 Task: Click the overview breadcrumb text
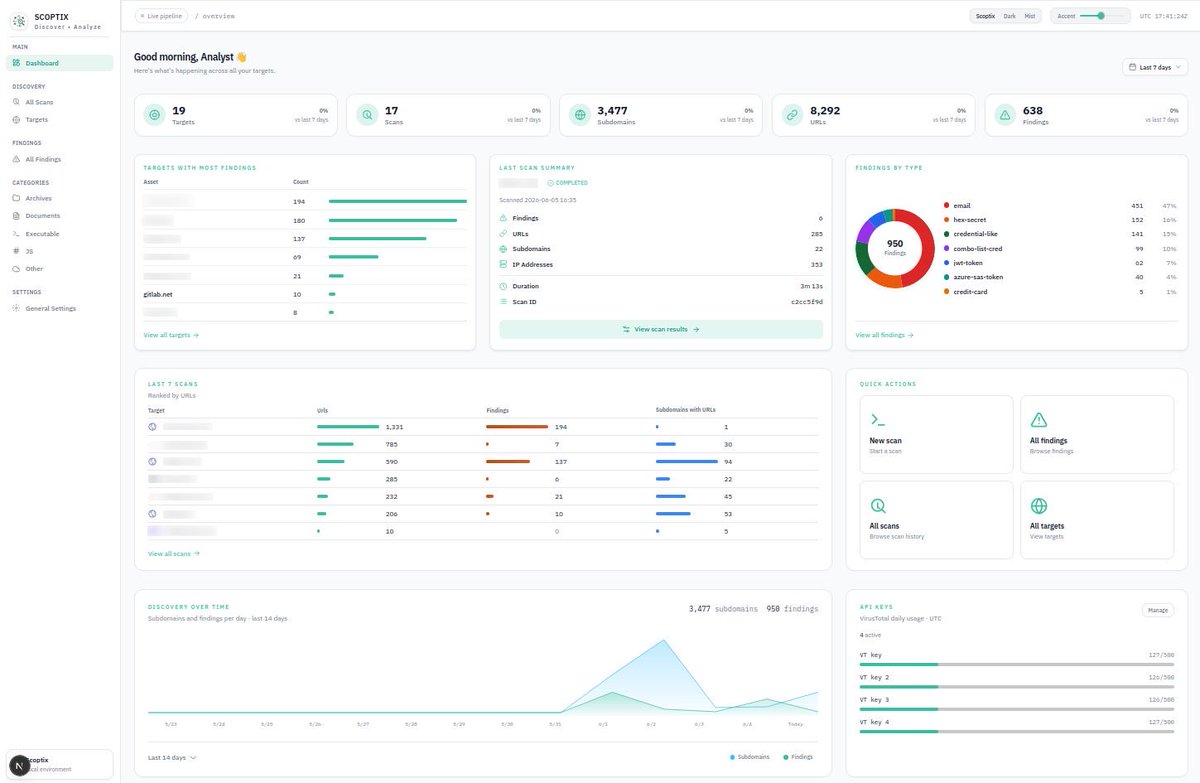pos(218,16)
